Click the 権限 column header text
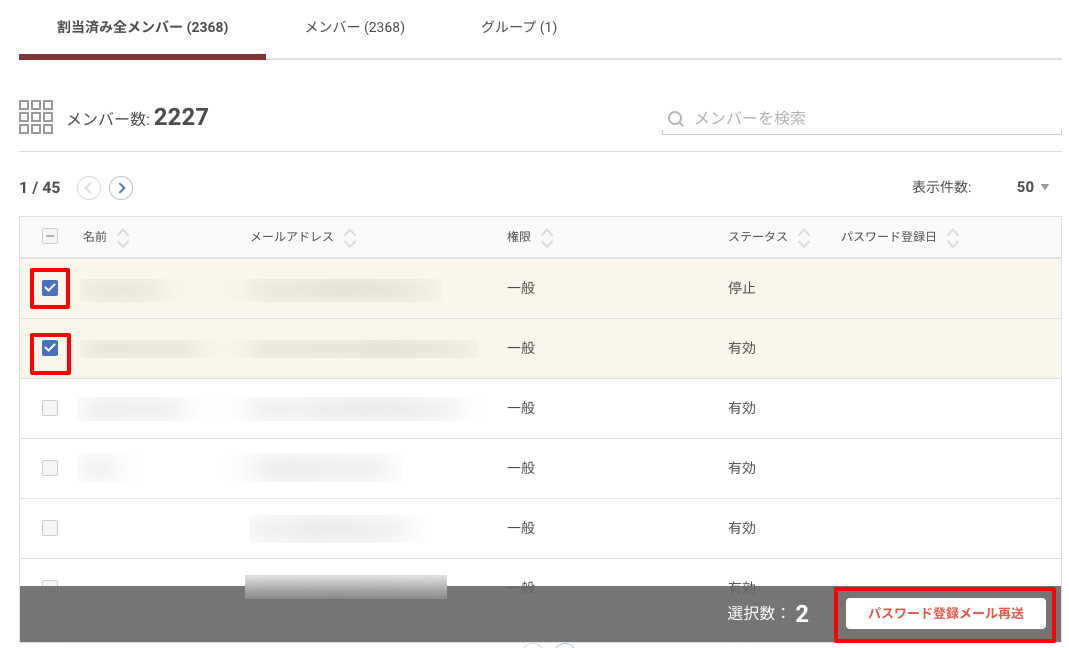Viewport: 1069px width, 648px height. (x=519, y=237)
